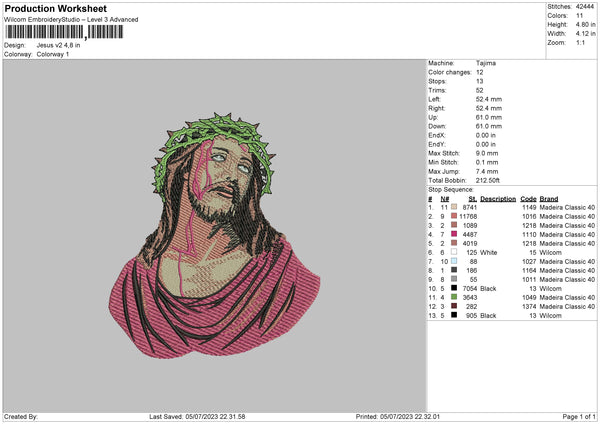Click the barcode under the header
Image resolution: width=600 pixels, height=424 pixels.
[x=64, y=32]
